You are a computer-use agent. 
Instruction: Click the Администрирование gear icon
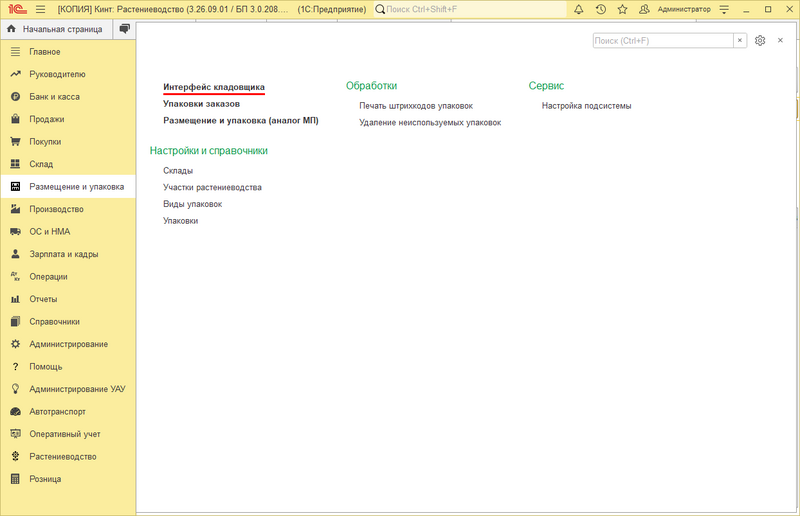tap(15, 344)
